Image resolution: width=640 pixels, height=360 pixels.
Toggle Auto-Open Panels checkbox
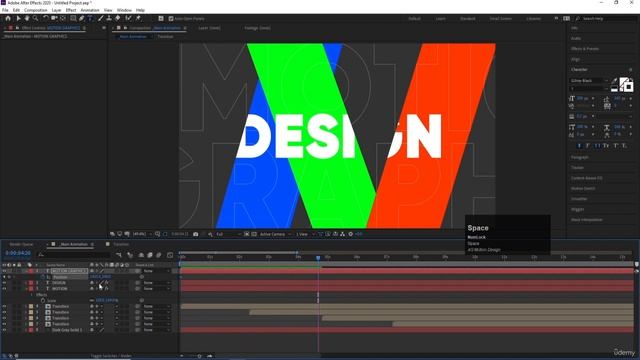click(171, 18)
